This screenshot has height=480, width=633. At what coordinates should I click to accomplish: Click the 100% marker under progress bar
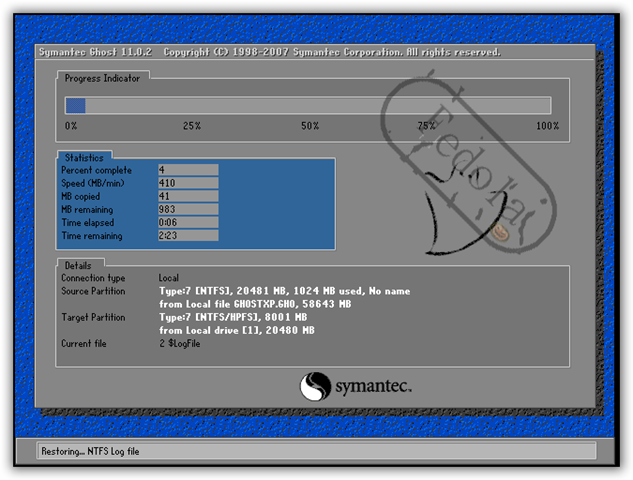tap(547, 126)
